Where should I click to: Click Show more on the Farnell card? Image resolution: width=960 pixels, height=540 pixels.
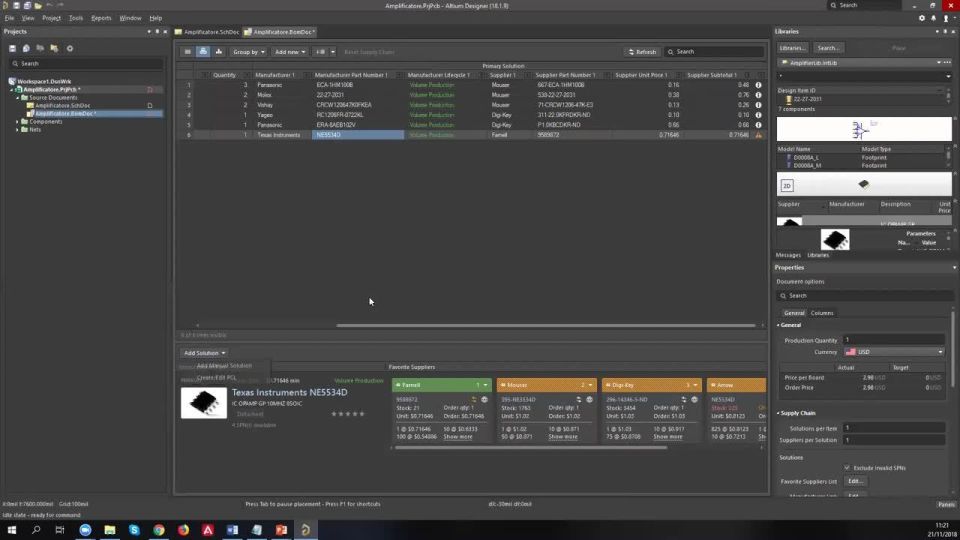[458, 437]
